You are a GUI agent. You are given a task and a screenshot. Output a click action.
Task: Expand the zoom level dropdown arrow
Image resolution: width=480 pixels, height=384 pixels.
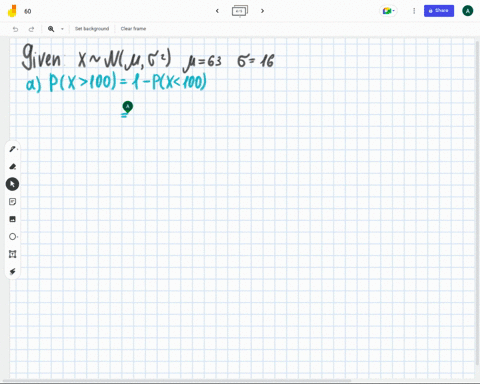[x=62, y=29]
